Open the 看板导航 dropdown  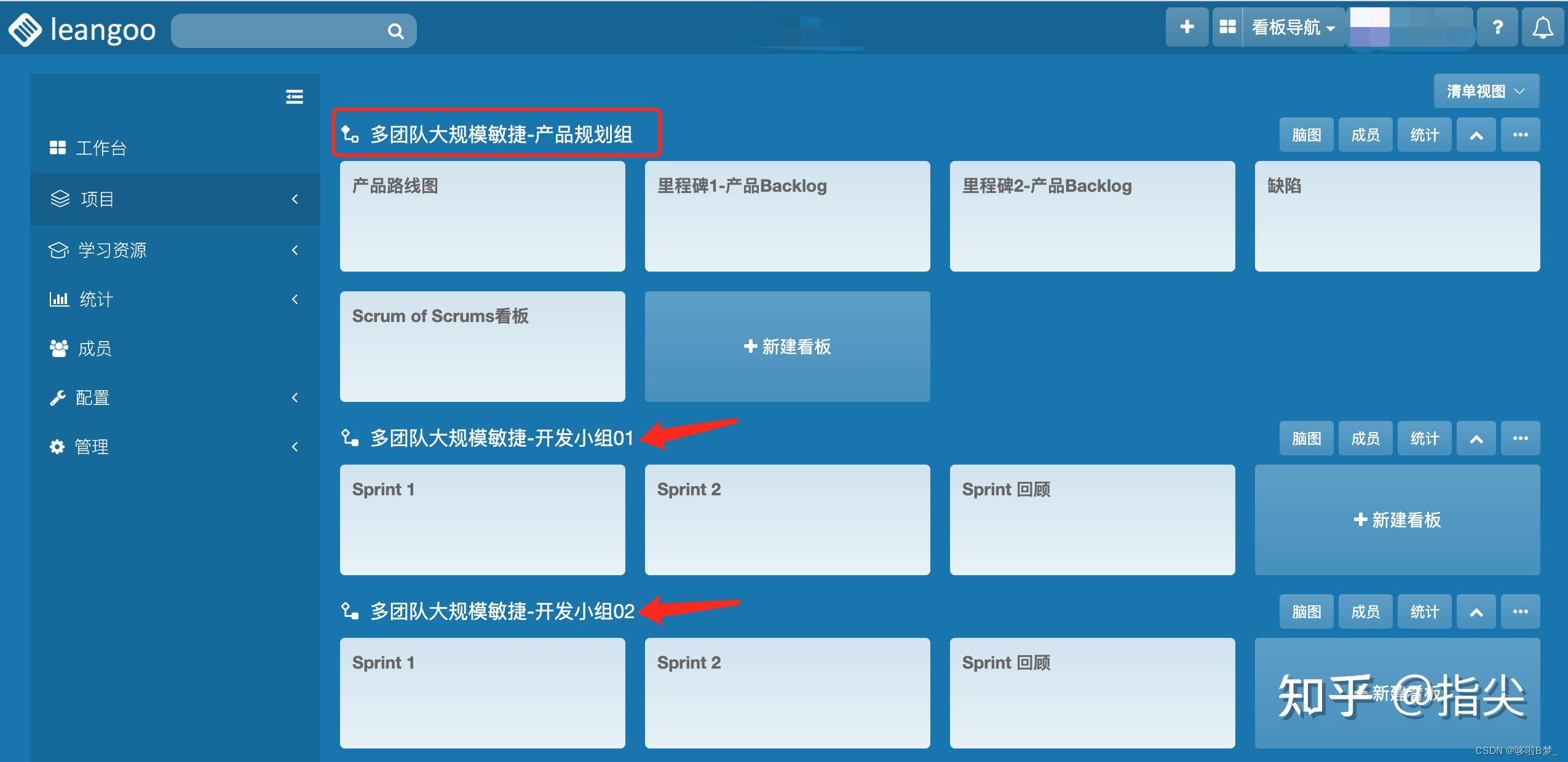1289,28
